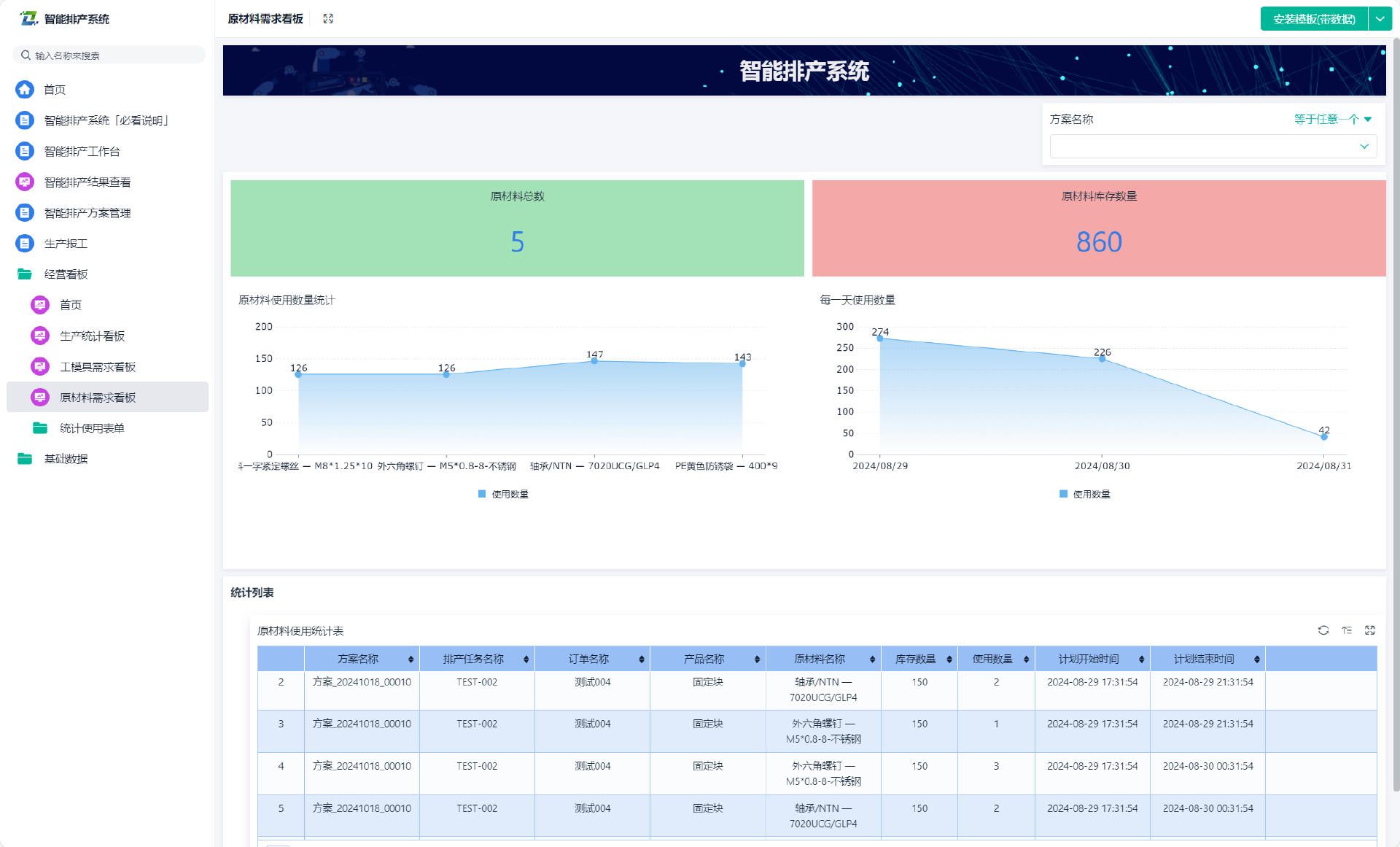
Task: Open 首页 home icon in sidebar
Action: [25, 90]
